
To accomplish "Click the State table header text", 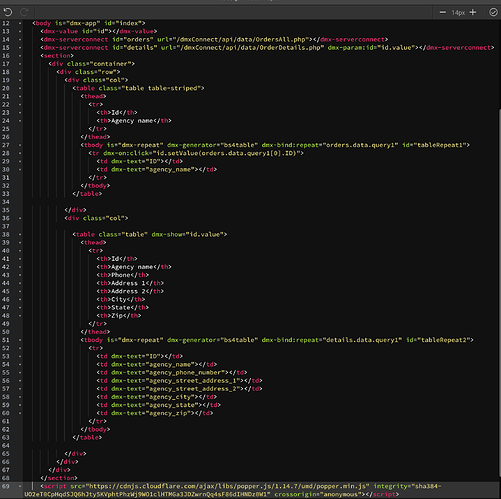I will (x=121, y=308).
